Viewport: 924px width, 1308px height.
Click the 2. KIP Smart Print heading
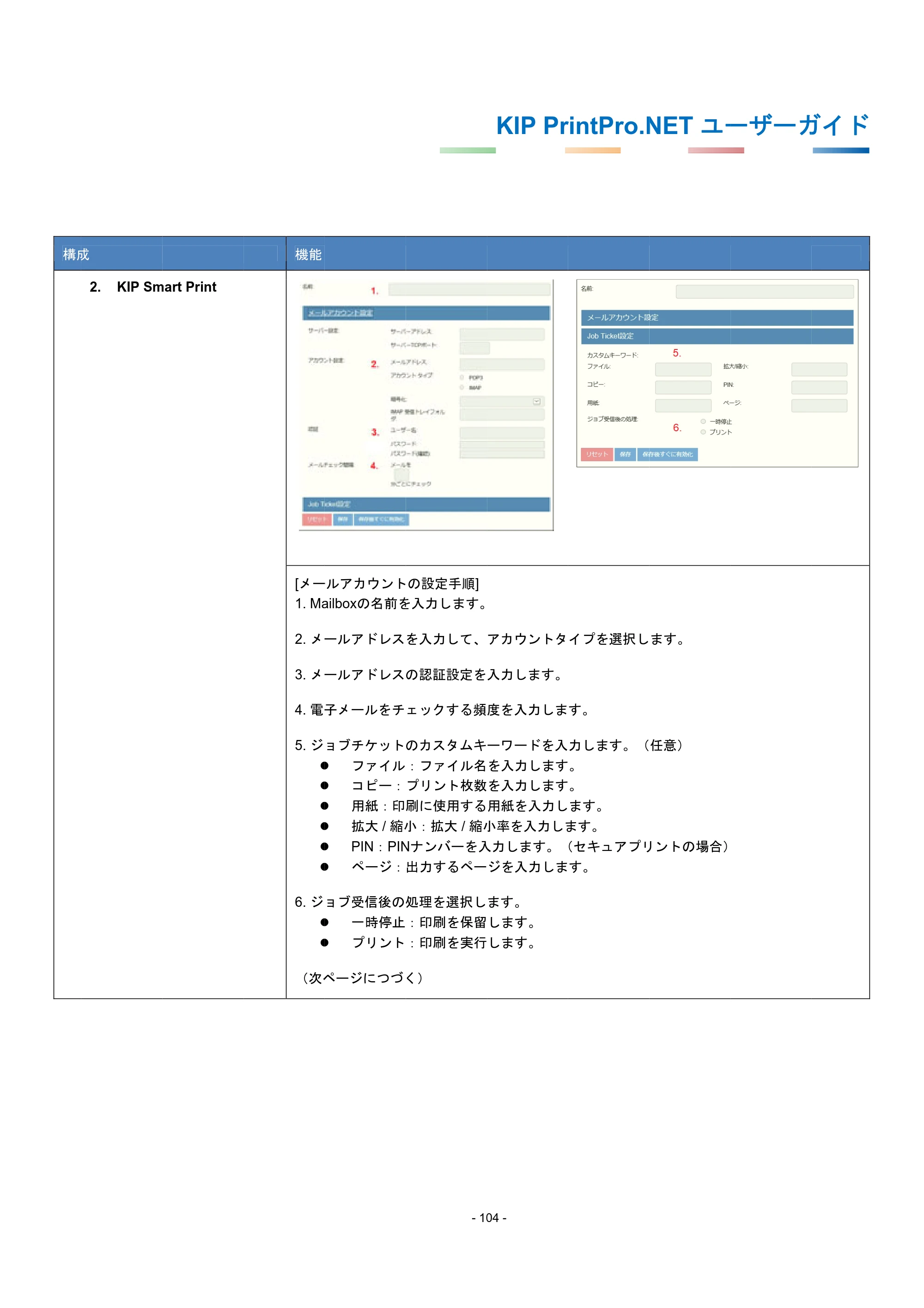[152, 287]
